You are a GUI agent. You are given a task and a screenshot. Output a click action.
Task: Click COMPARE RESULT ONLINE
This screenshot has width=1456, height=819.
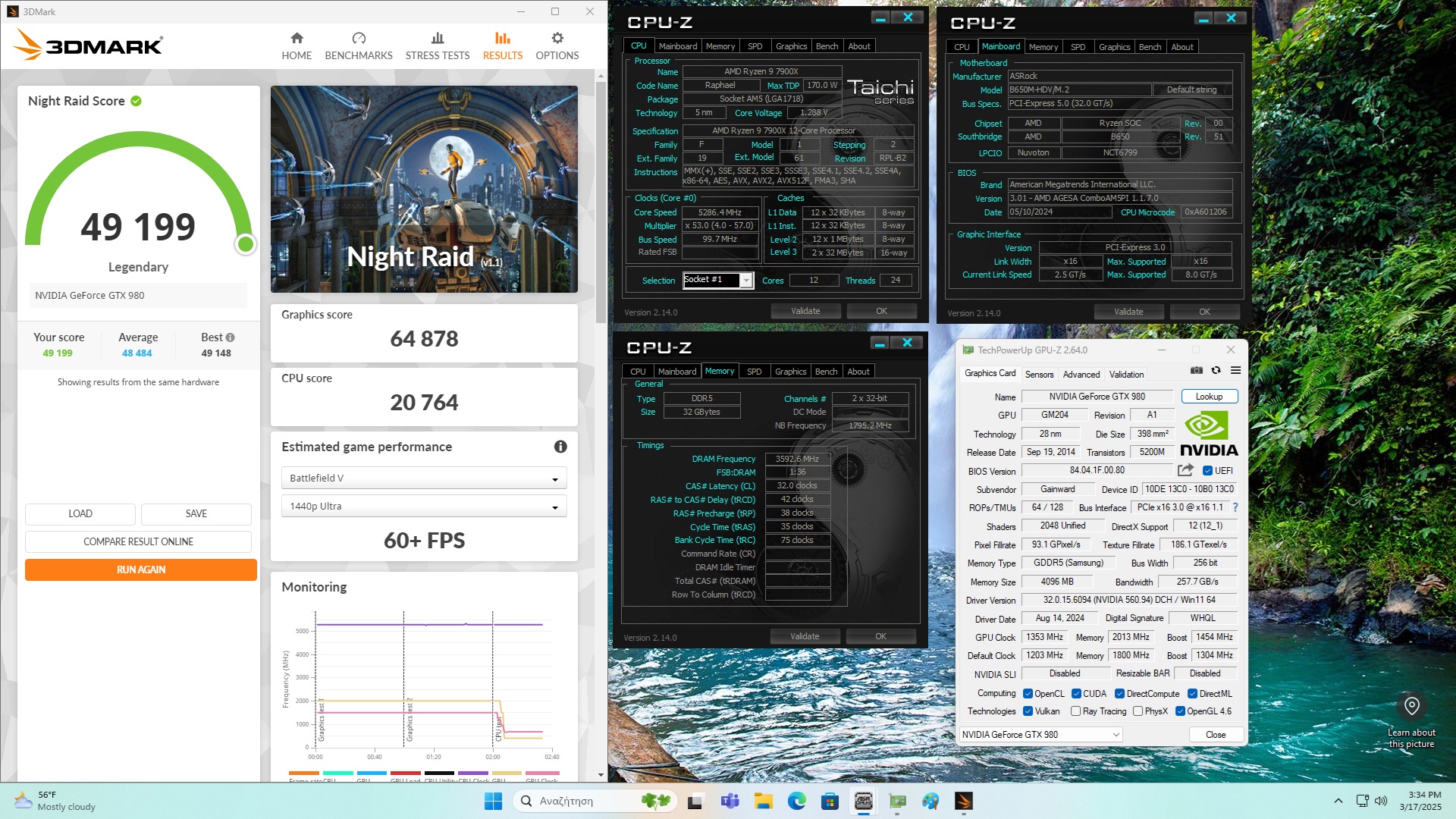(138, 541)
